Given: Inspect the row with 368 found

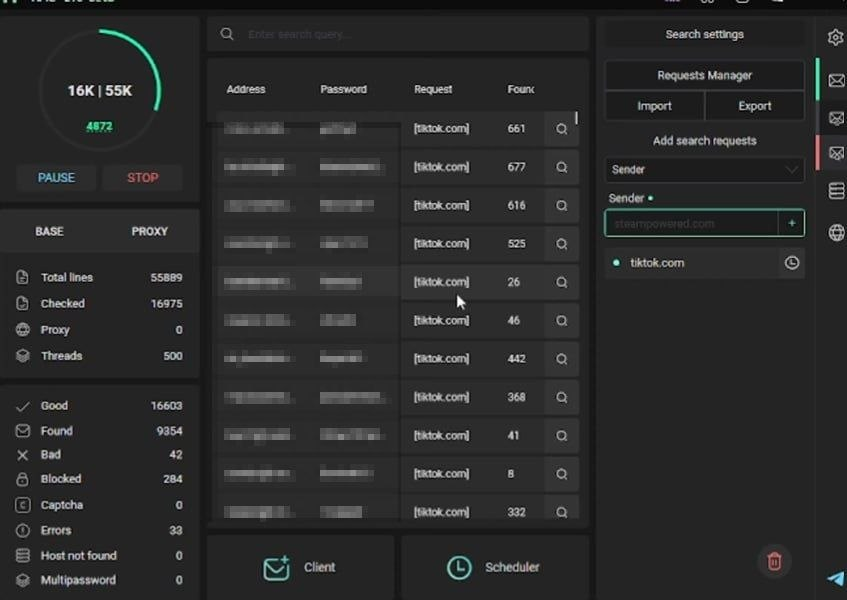Looking at the screenshot, I should coord(561,397).
